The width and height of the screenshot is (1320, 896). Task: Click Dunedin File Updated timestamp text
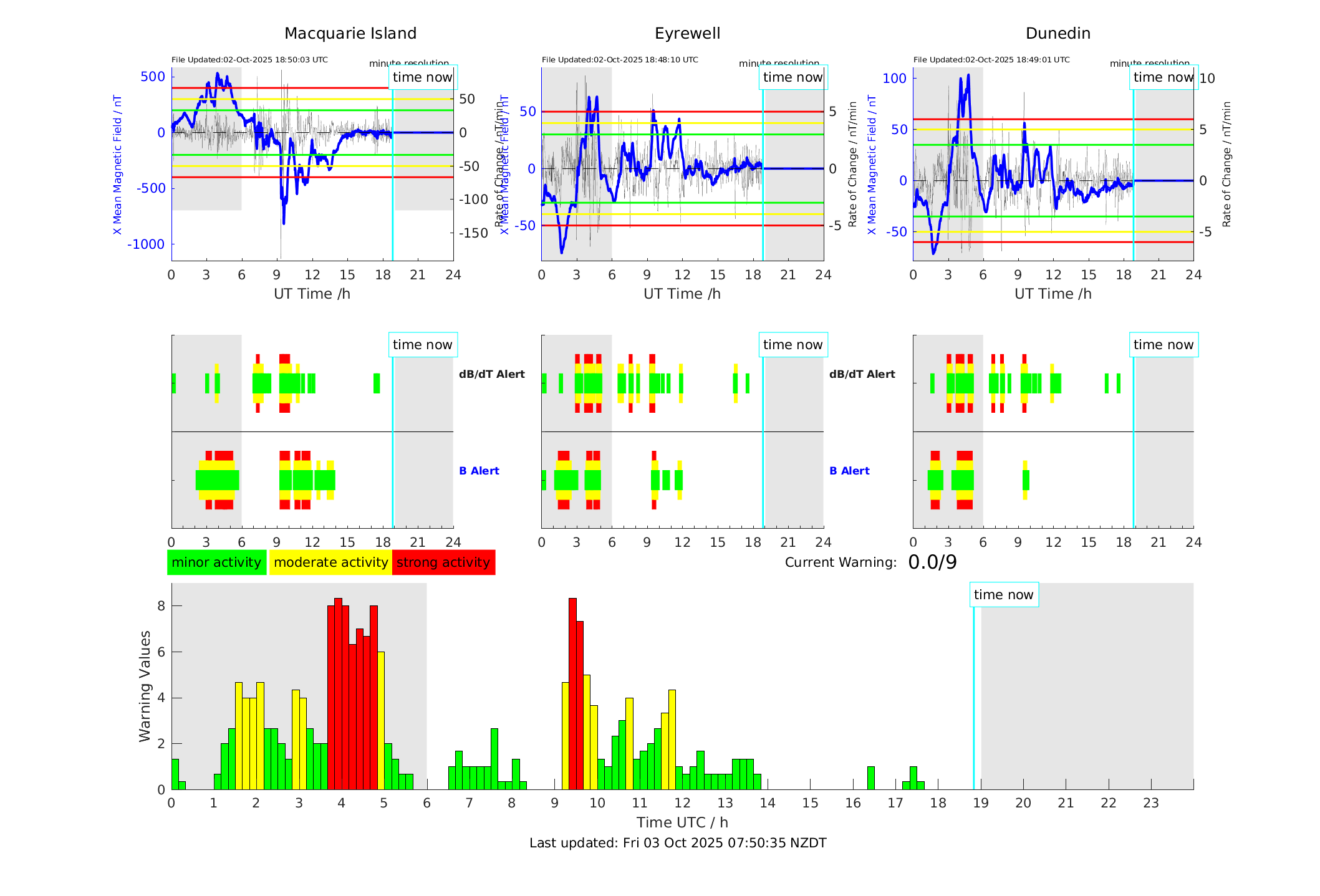(x=991, y=60)
